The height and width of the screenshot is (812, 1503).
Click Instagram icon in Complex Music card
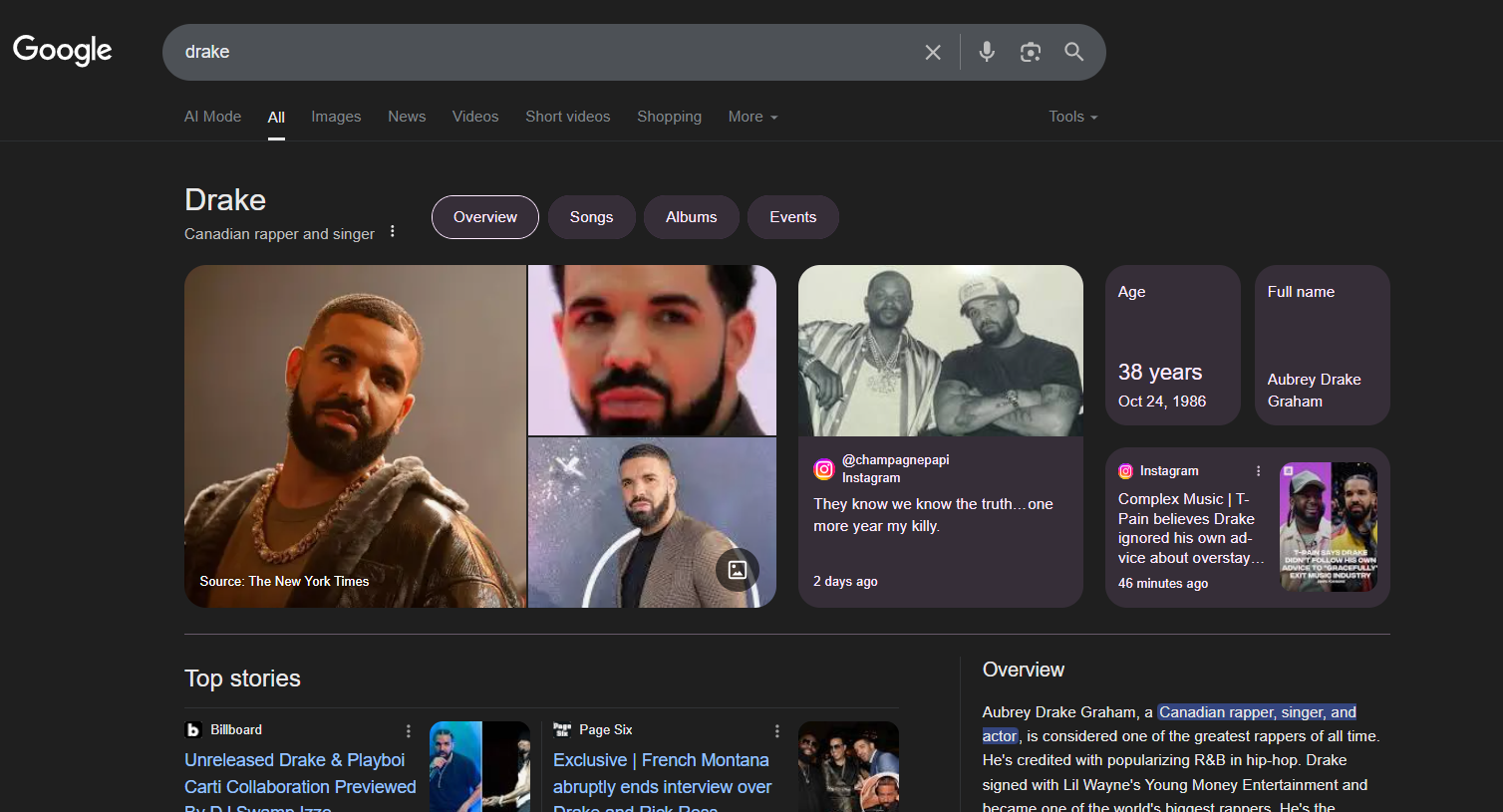pyautogui.click(x=1125, y=471)
